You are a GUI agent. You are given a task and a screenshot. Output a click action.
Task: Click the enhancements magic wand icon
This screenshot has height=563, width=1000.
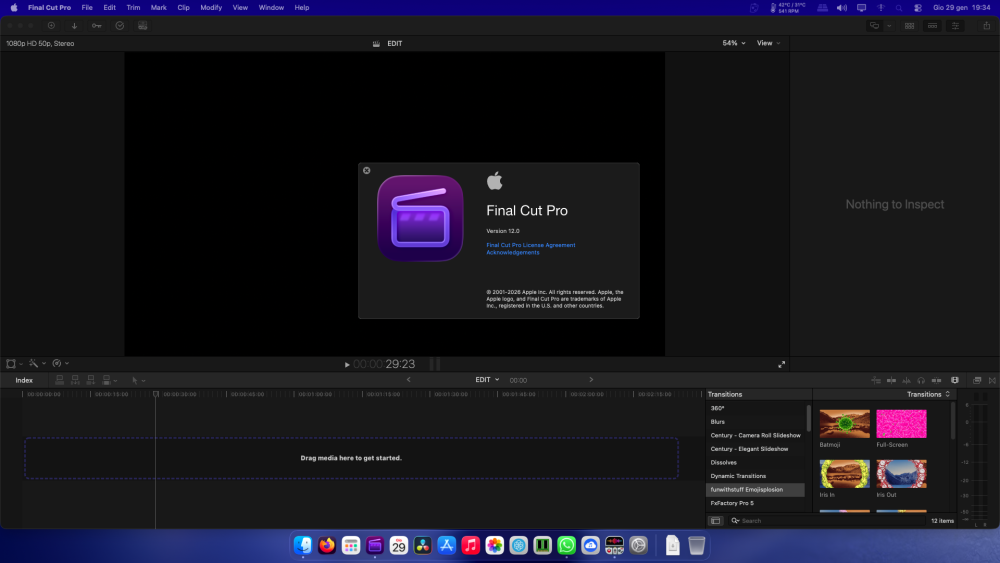(x=33, y=363)
